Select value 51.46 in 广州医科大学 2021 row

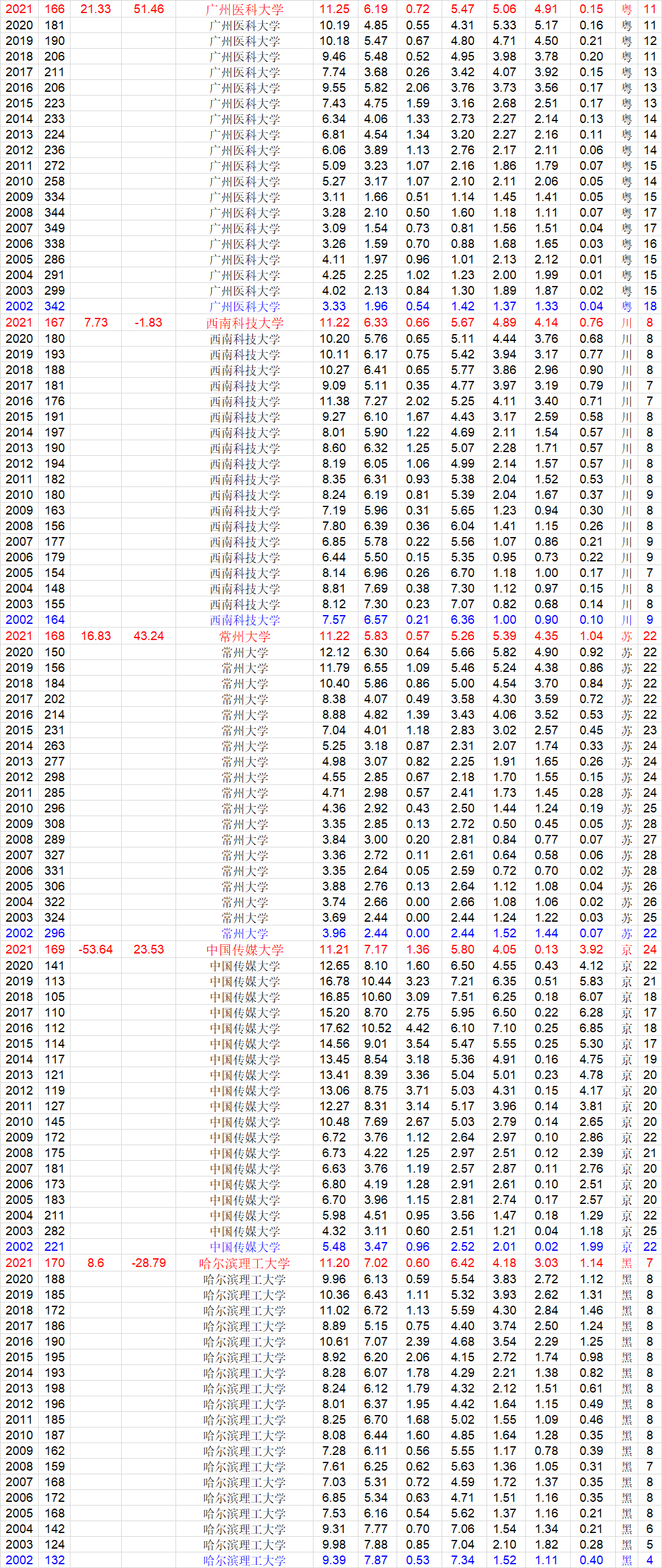pos(149,9)
